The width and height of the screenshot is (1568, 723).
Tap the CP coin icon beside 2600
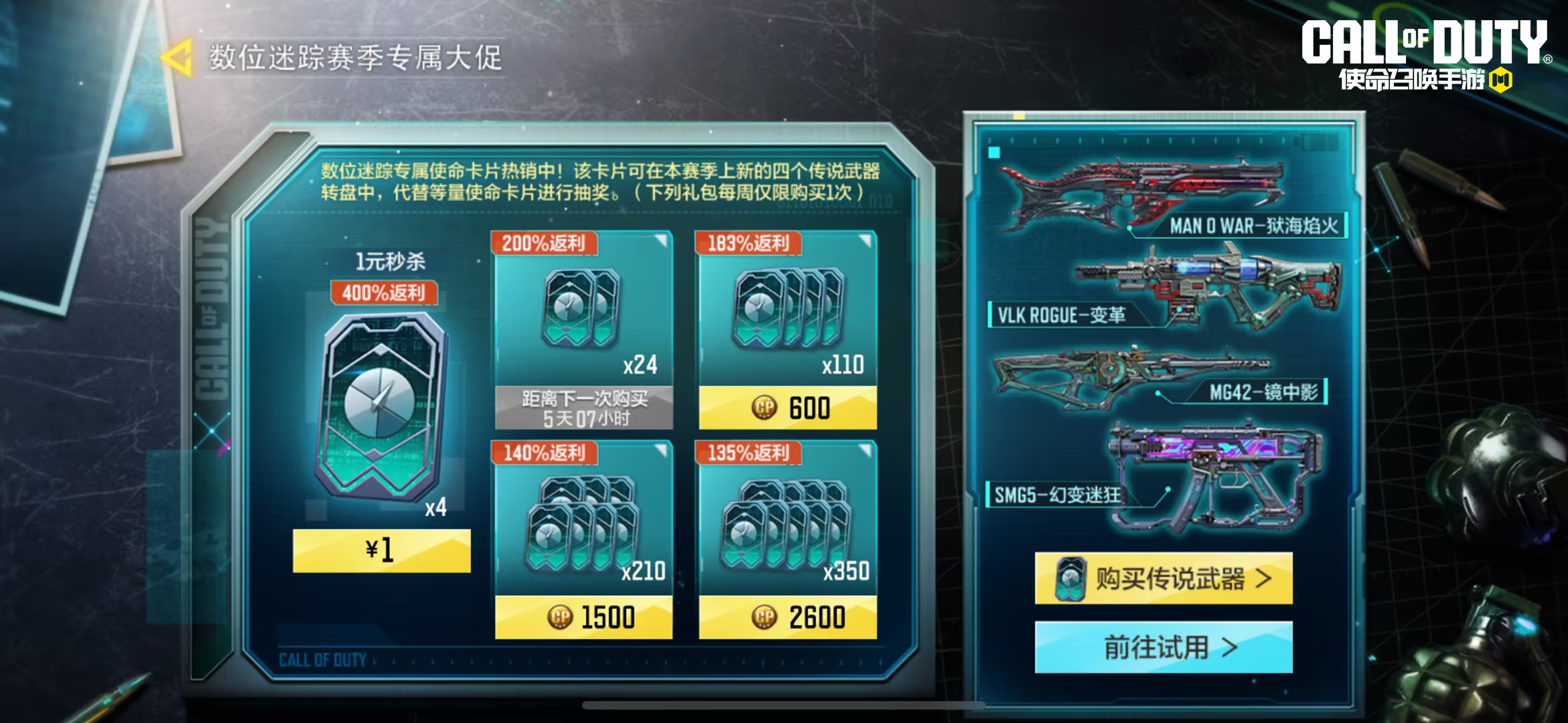point(764,617)
